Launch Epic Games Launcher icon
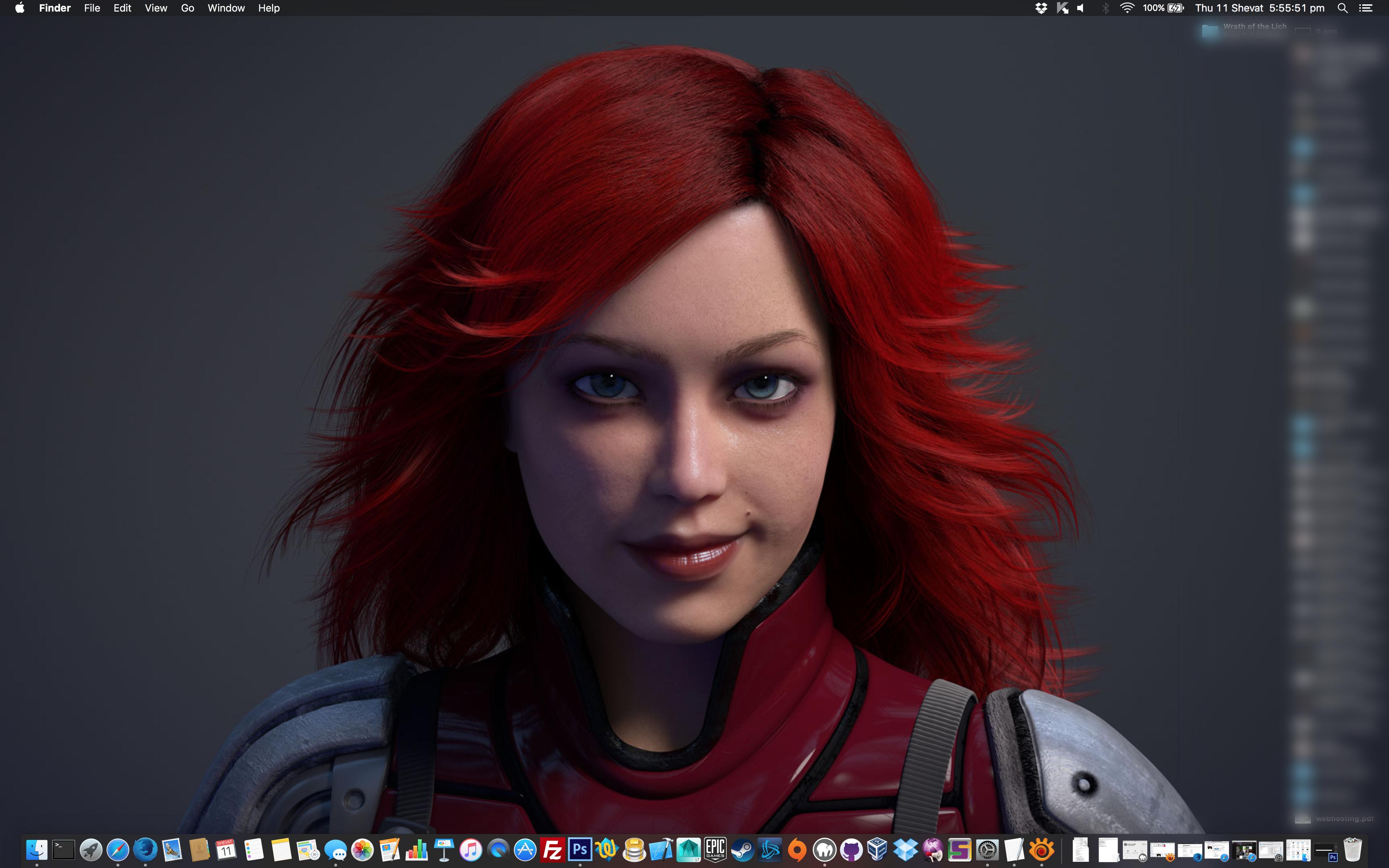 point(715,850)
